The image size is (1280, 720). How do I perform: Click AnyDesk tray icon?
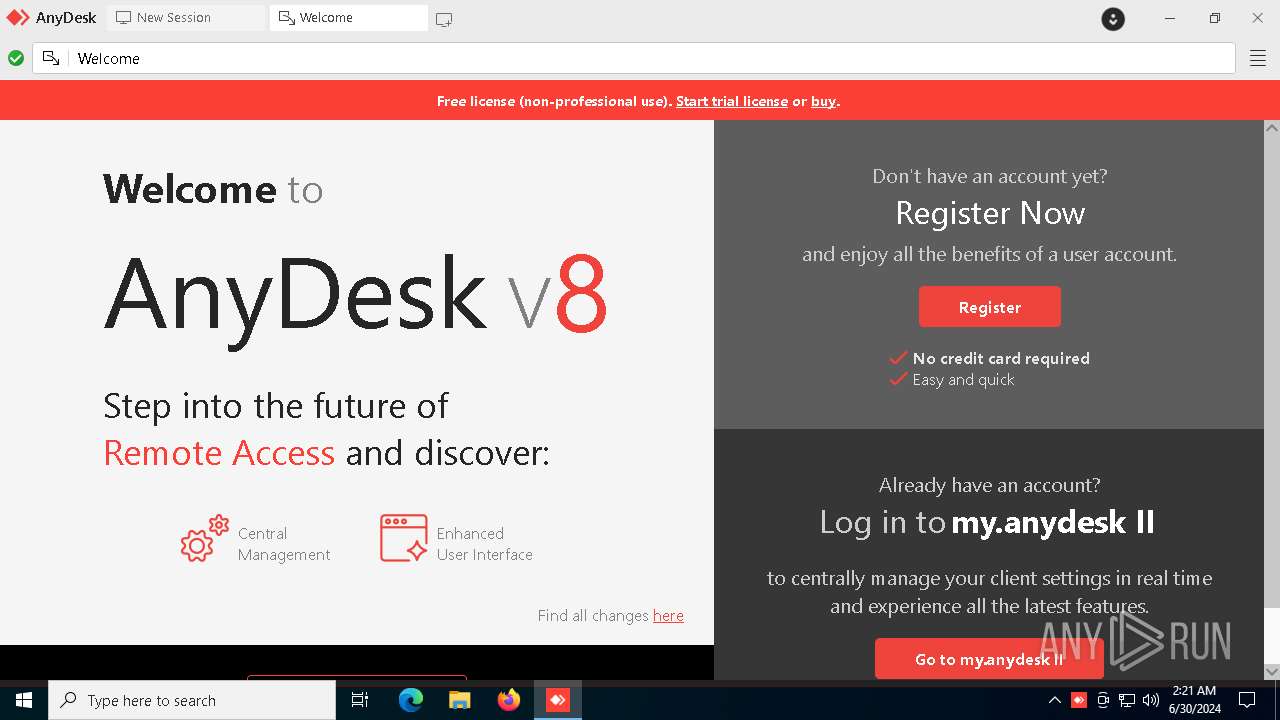coord(1079,700)
